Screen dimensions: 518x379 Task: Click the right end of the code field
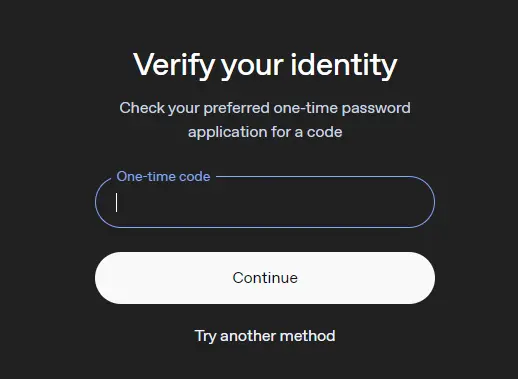[423, 202]
